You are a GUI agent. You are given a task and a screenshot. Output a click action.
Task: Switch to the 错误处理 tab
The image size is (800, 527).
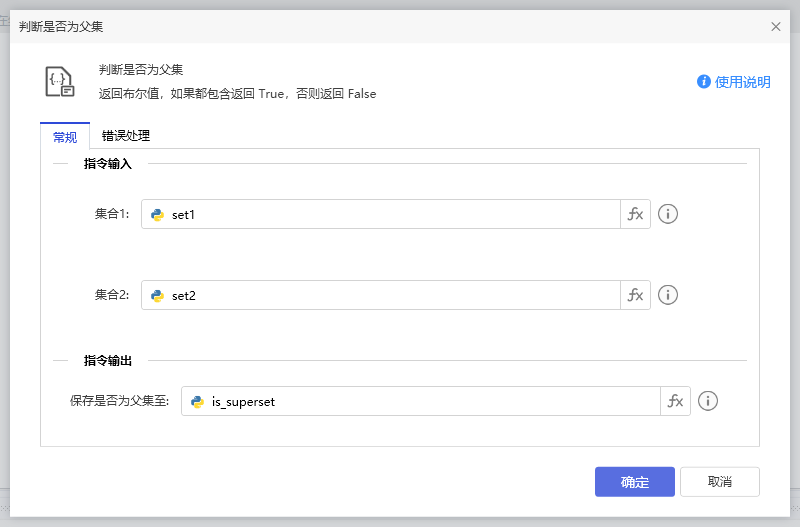(126, 136)
